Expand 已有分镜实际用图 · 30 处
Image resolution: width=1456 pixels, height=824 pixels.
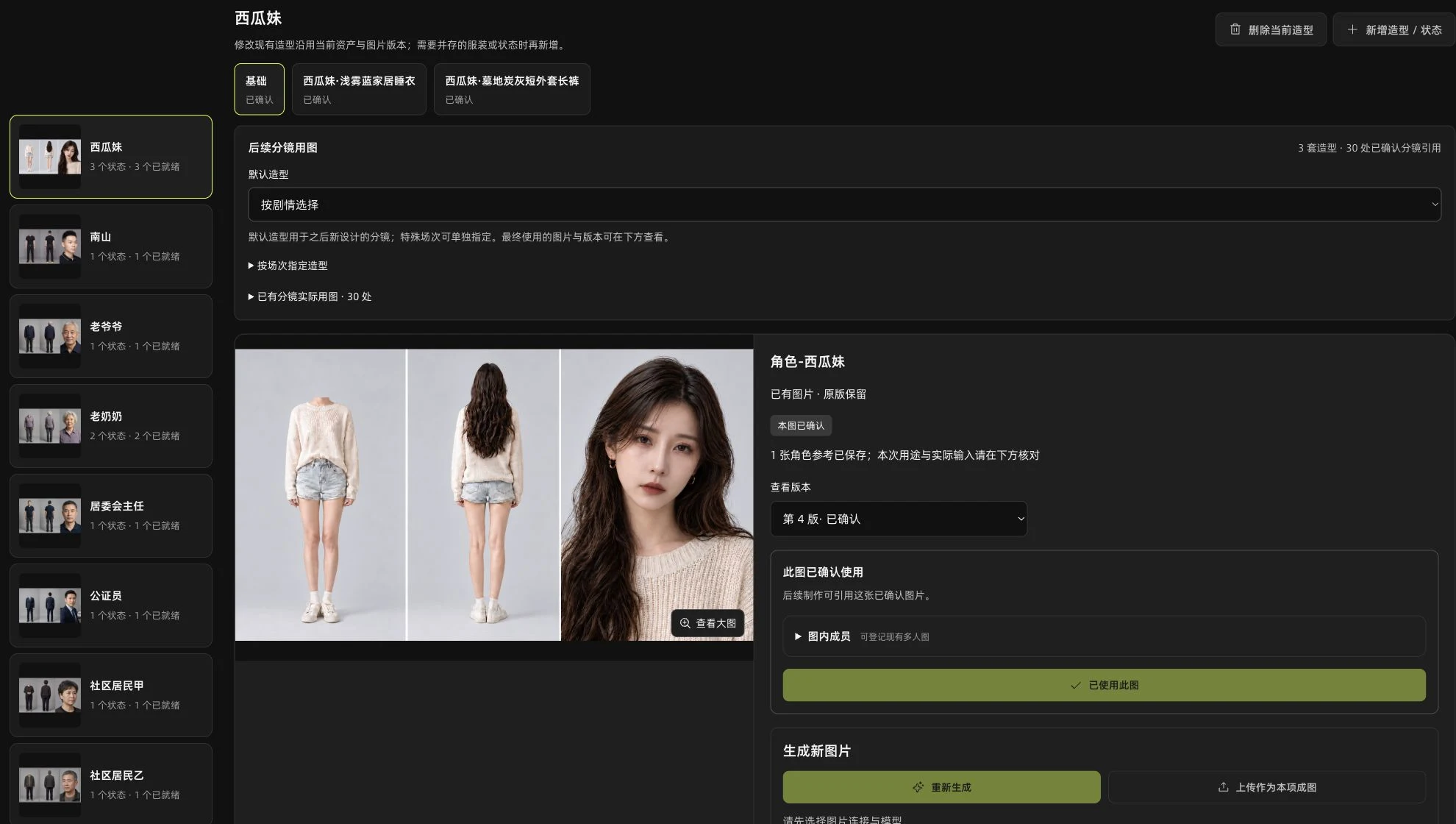coord(310,296)
